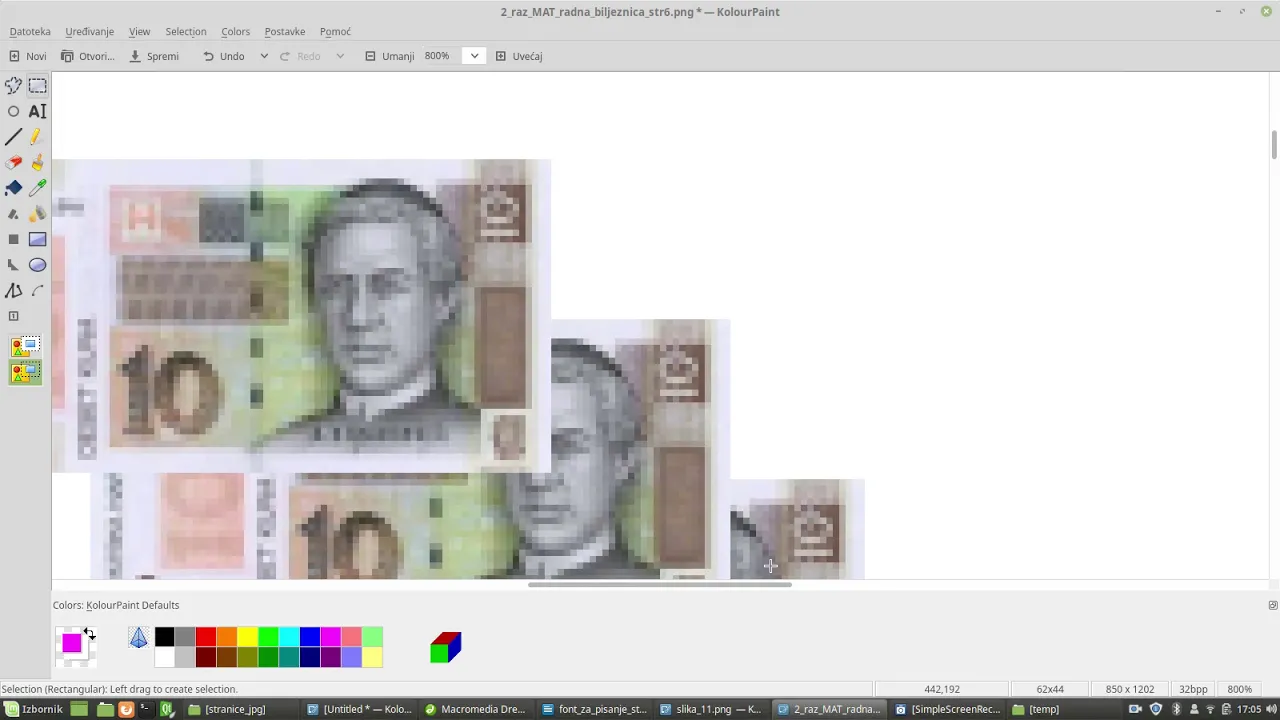
Task: Open the Selection menu
Action: [x=186, y=32]
